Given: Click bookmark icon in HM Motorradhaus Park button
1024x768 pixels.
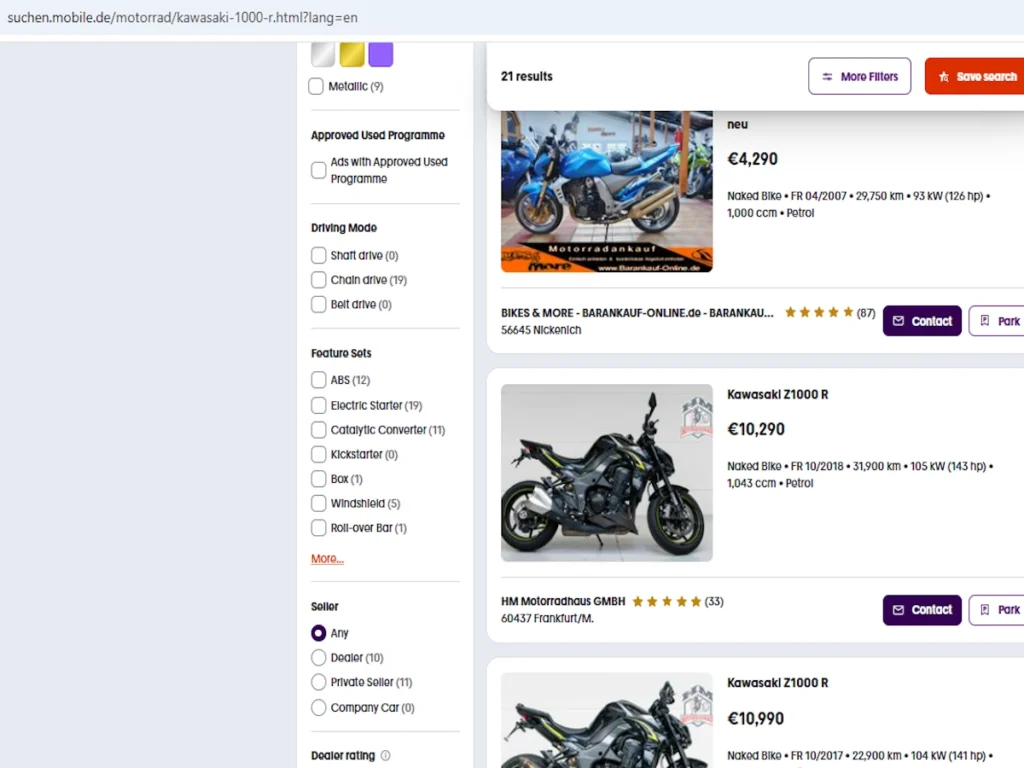Looking at the screenshot, I should (985, 609).
